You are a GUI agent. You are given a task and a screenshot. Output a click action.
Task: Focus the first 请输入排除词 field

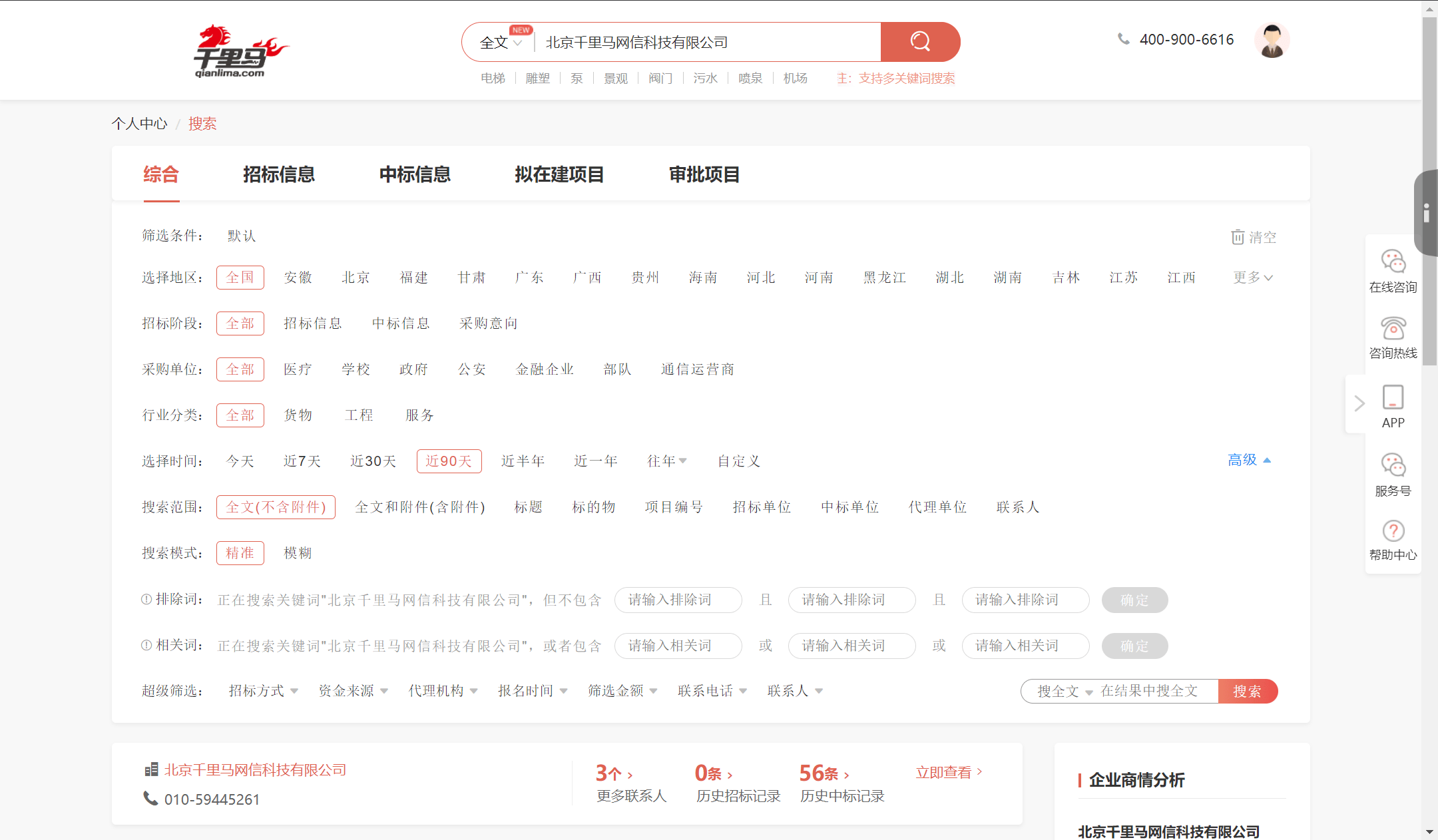[x=678, y=600]
